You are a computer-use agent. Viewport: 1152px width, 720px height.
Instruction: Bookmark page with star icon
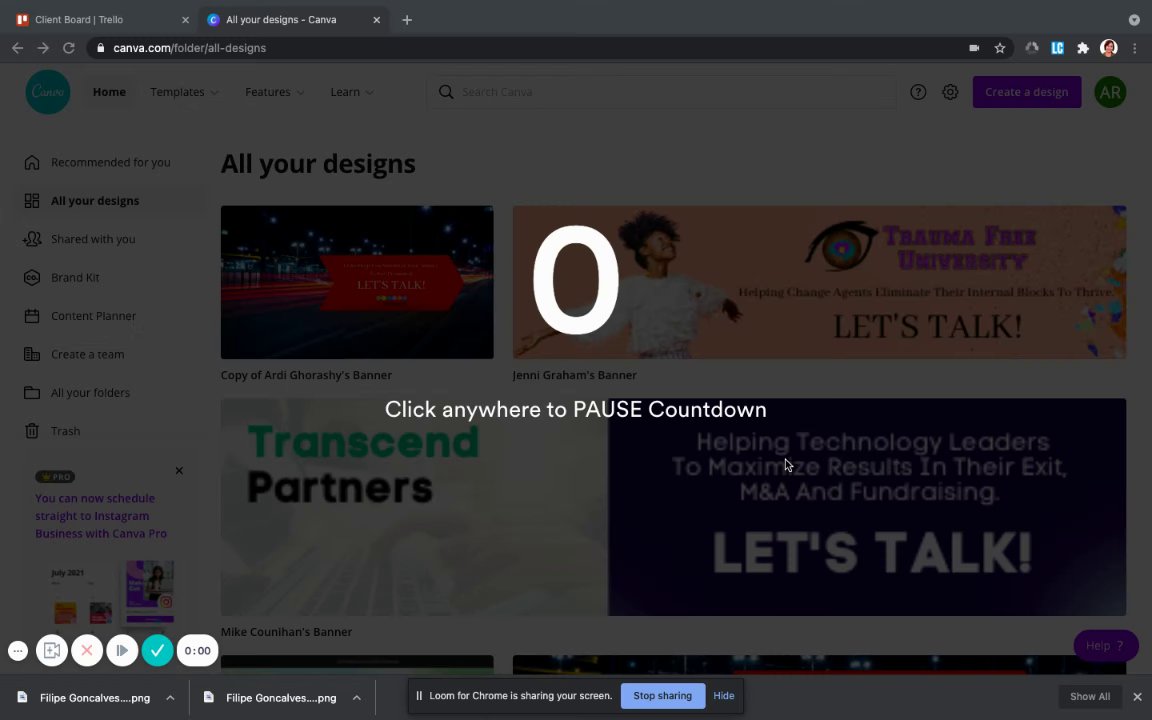[x=999, y=48]
